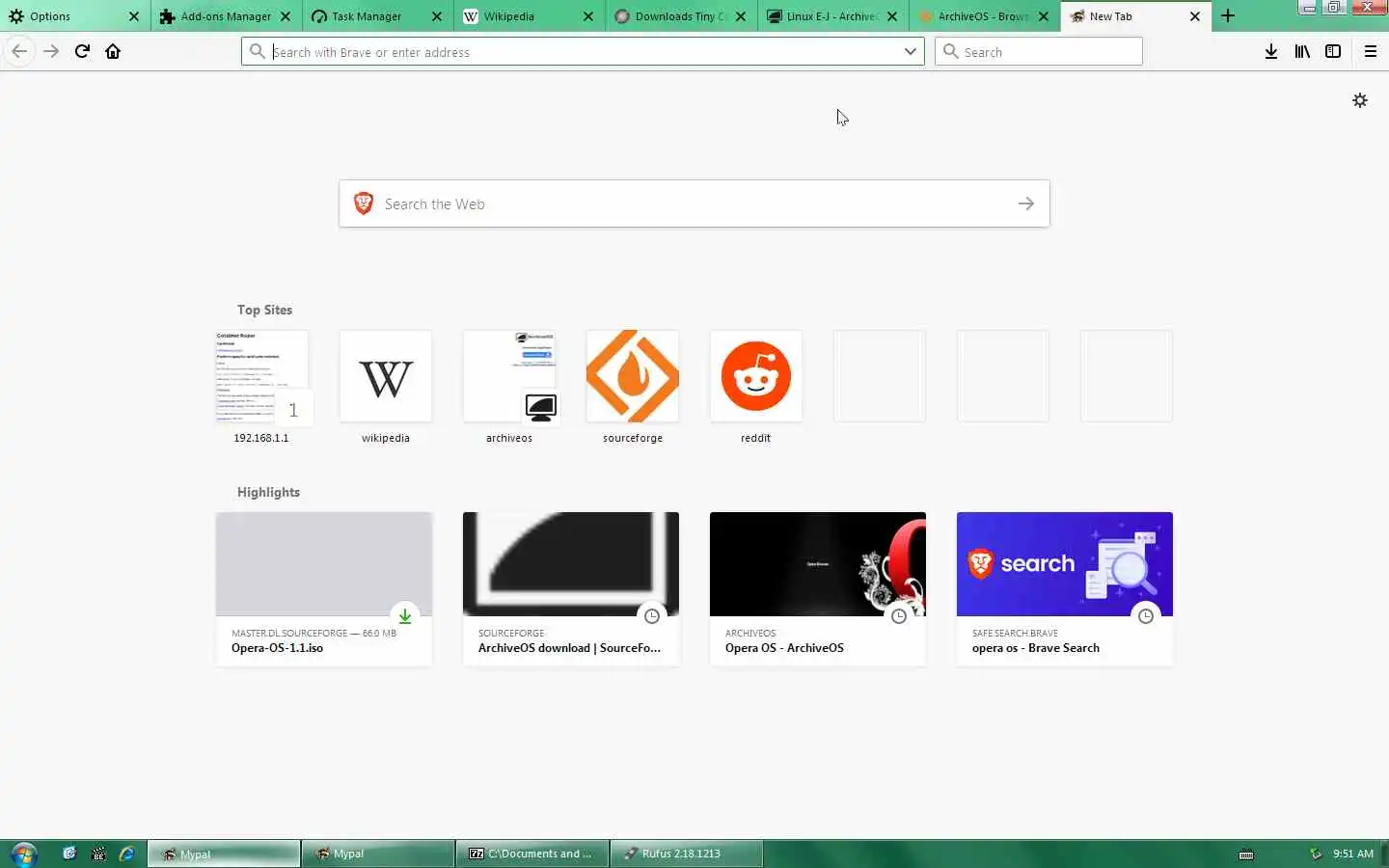This screenshot has height=868, width=1389.
Task: Launch Internet Explorer from quick launch
Action: tap(126, 854)
